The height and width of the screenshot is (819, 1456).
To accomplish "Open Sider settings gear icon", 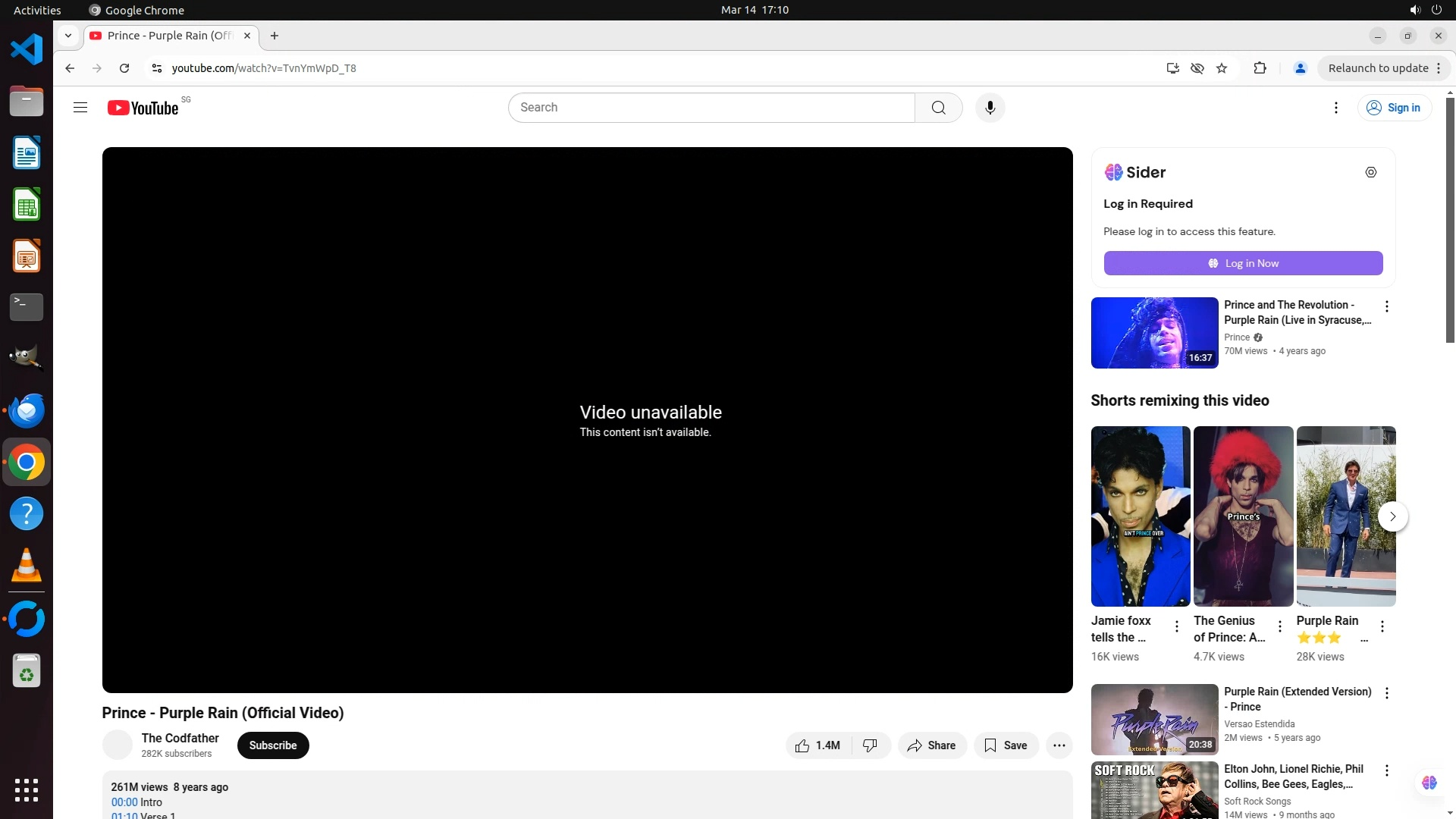I will pos(1370,172).
